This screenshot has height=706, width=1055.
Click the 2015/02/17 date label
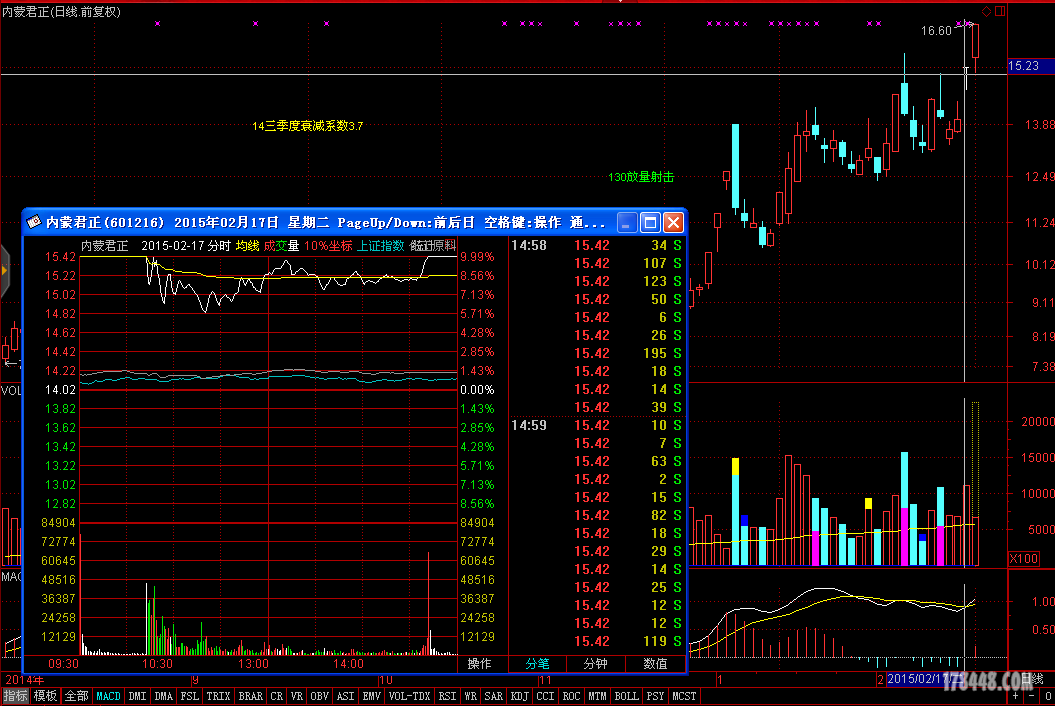click(923, 679)
